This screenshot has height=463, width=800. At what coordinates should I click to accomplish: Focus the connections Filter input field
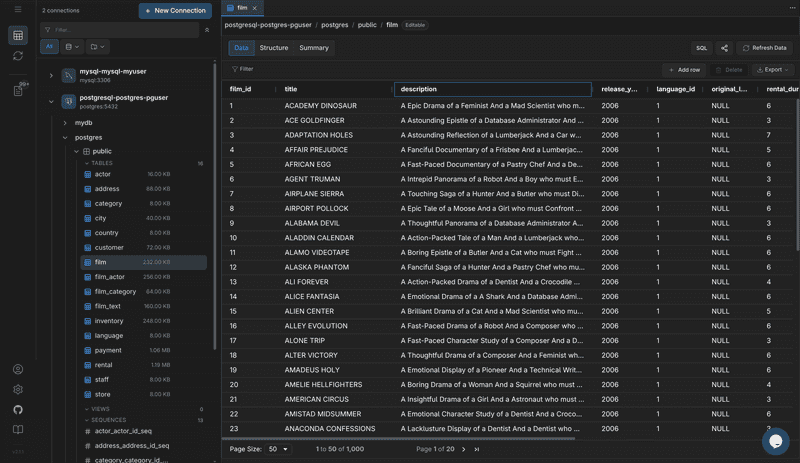click(x=120, y=30)
